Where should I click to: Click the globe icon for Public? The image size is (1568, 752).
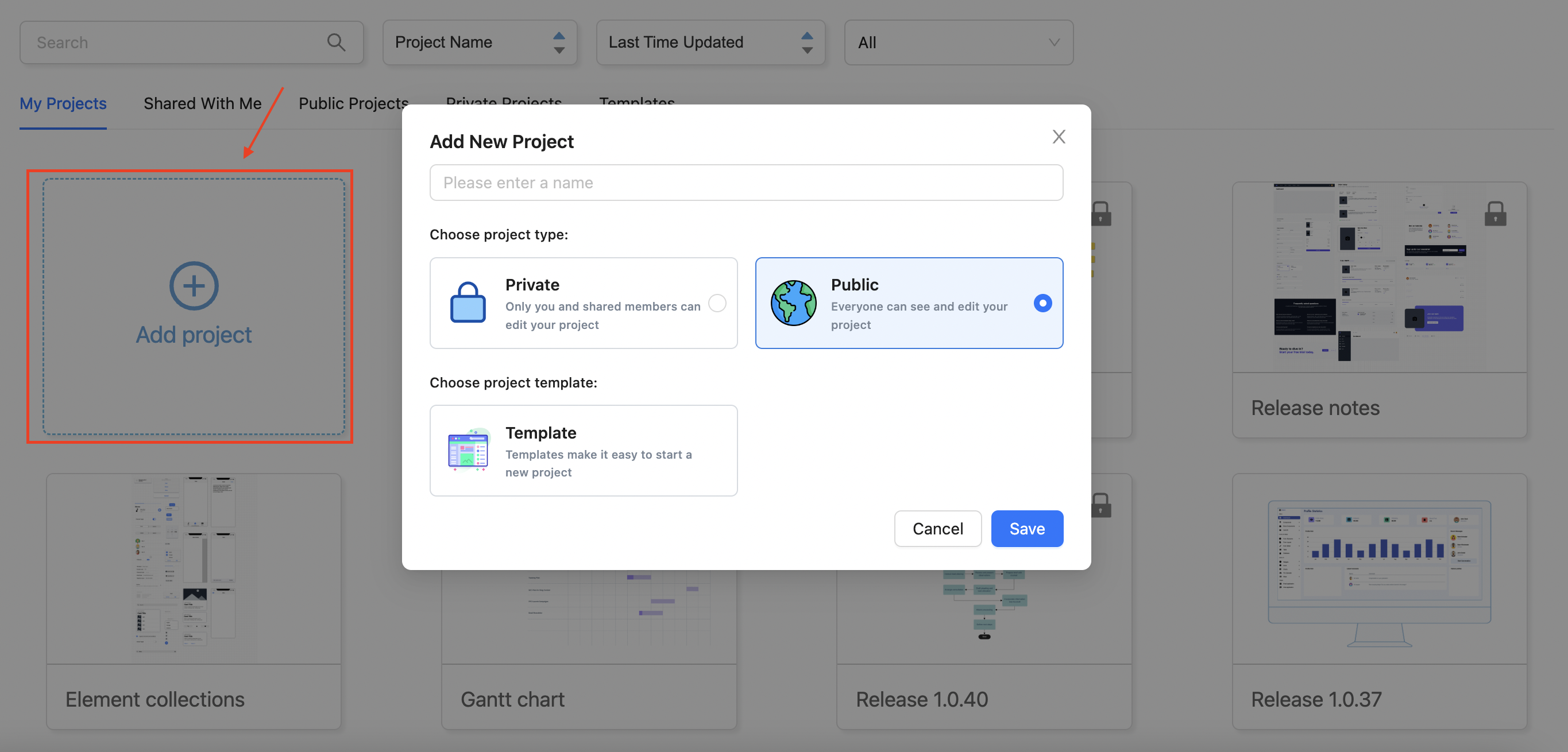793,303
